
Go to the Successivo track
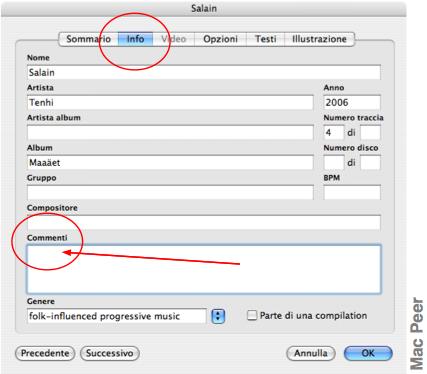(110, 353)
